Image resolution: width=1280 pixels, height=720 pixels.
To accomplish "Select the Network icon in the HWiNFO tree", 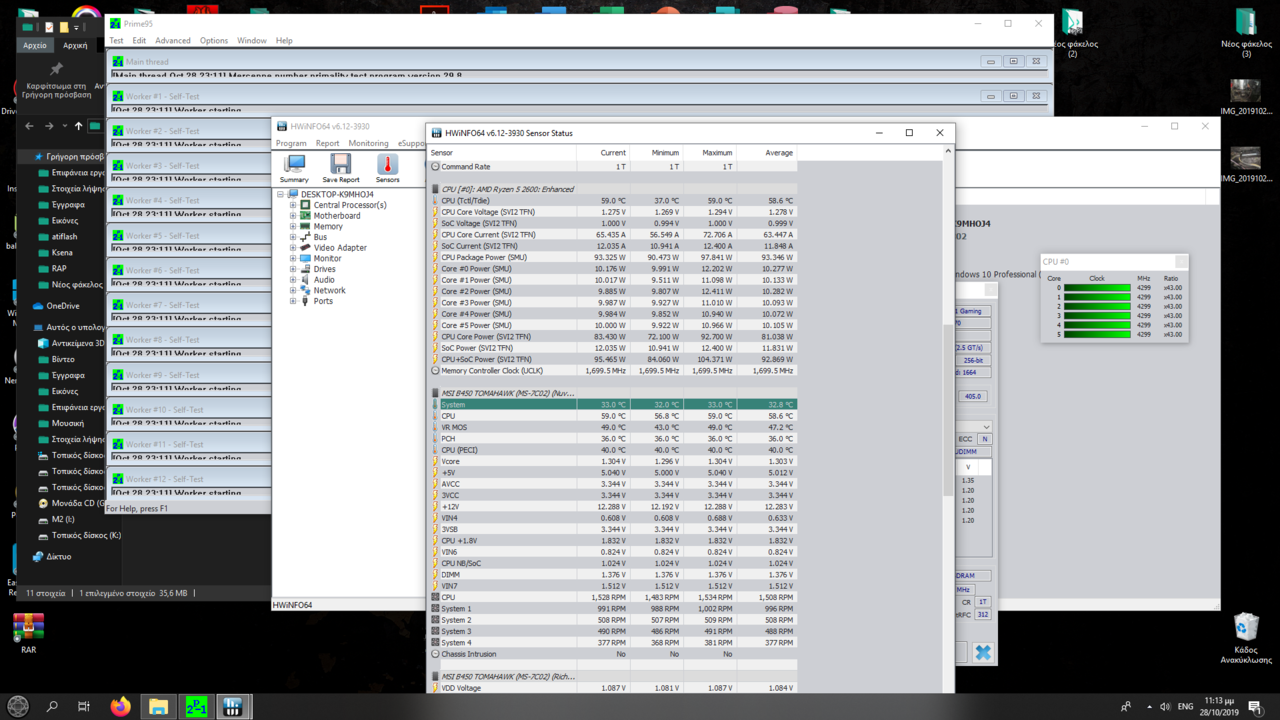I will tap(305, 290).
